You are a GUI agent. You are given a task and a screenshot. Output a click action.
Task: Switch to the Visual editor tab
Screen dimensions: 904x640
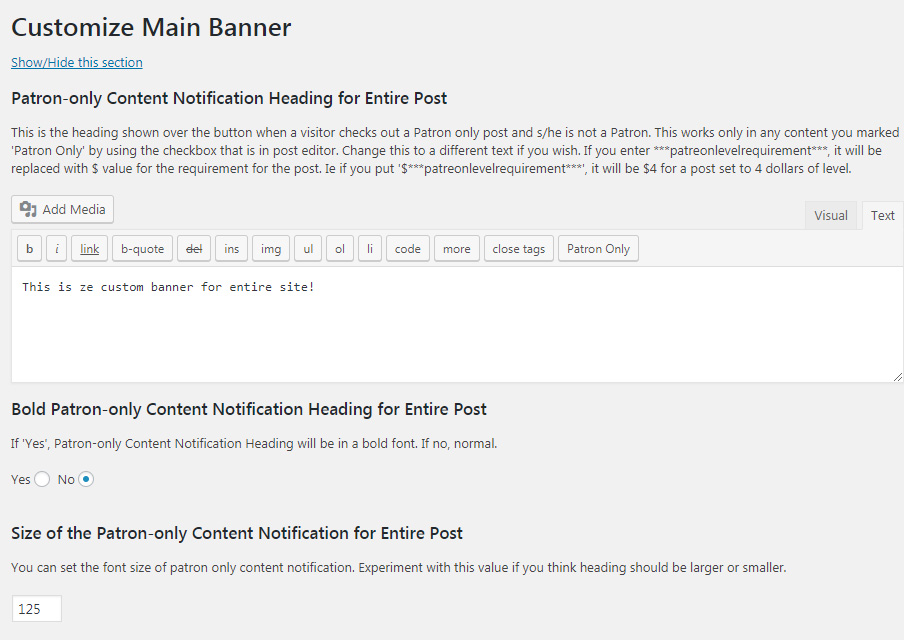[831, 216]
